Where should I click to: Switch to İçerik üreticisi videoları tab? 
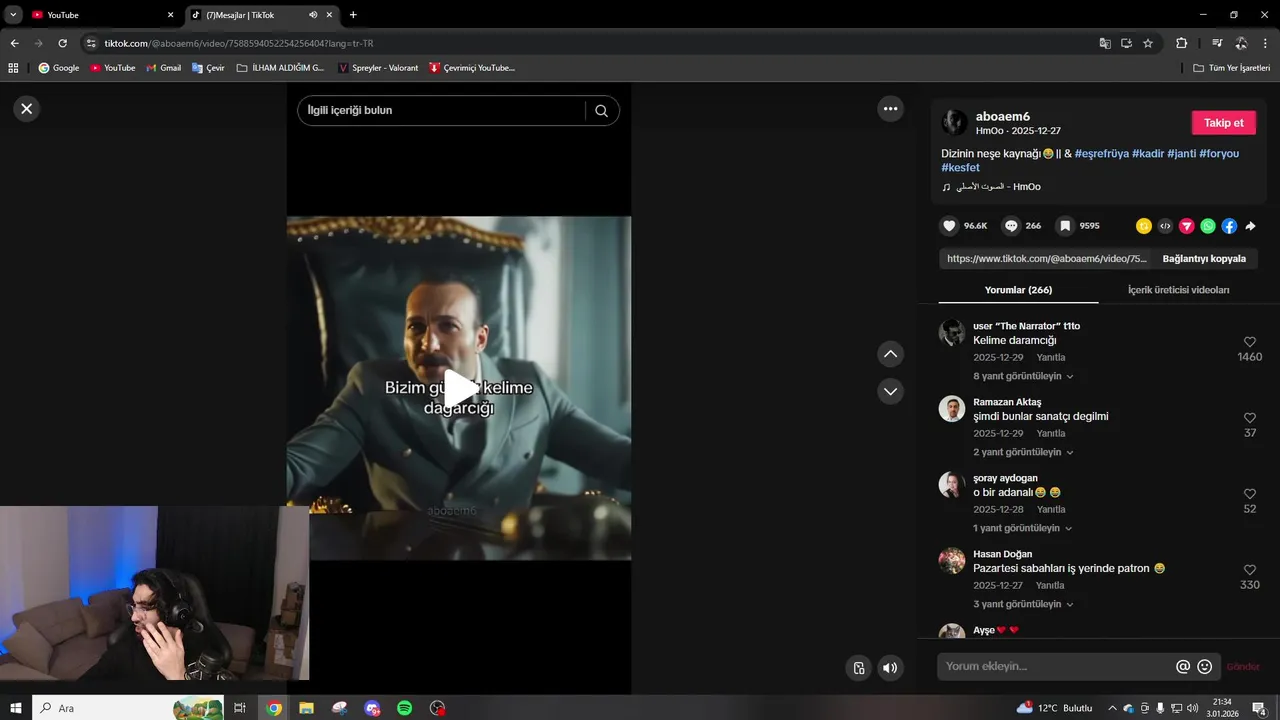pos(1178,290)
